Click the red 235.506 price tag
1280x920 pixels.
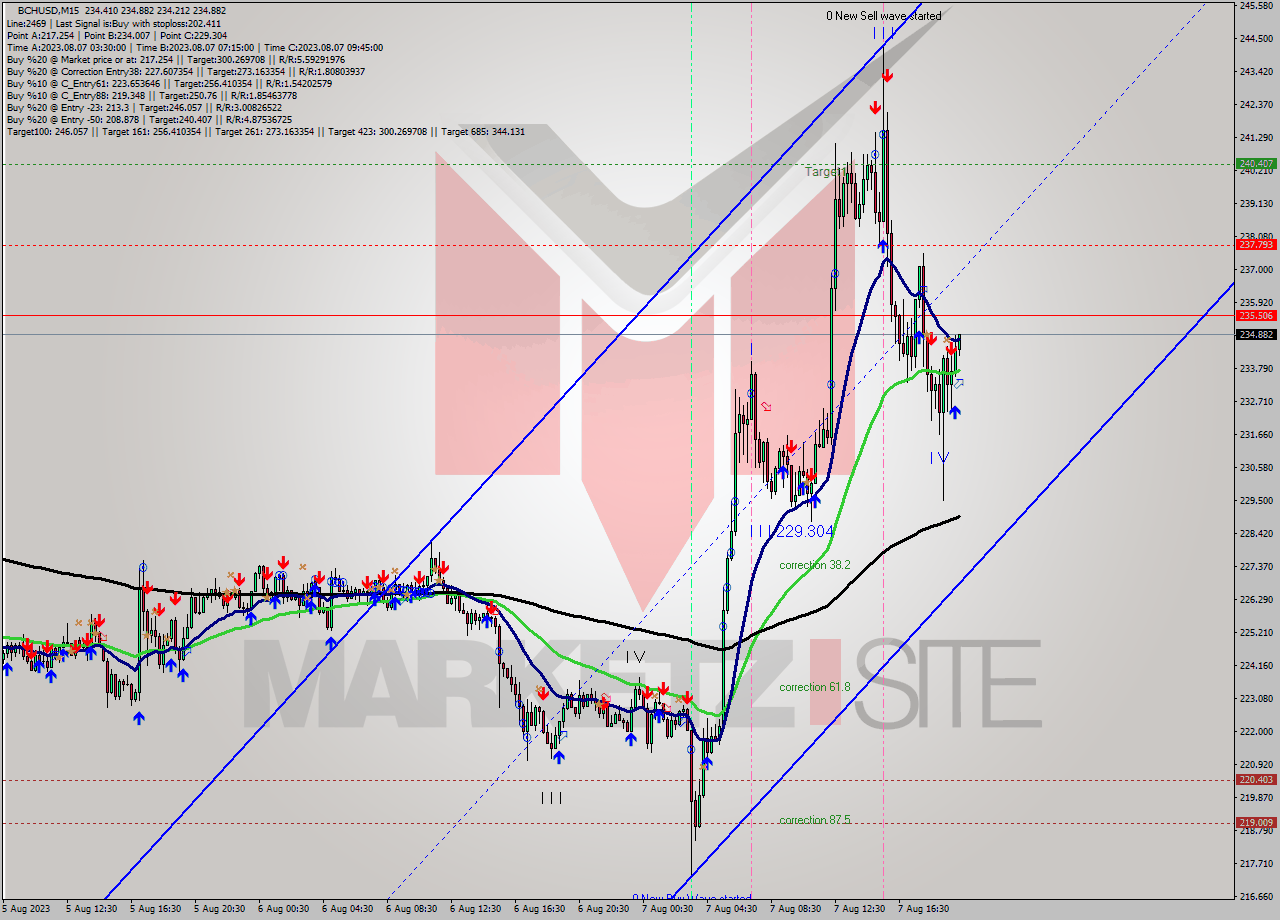pos(1256,315)
